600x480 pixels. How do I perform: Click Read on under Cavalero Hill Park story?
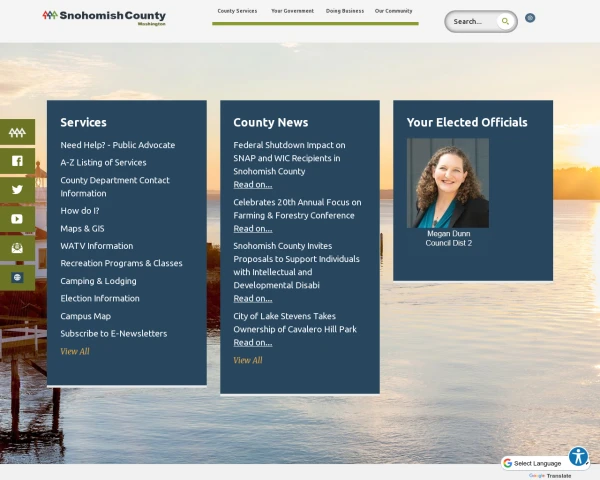coord(253,343)
